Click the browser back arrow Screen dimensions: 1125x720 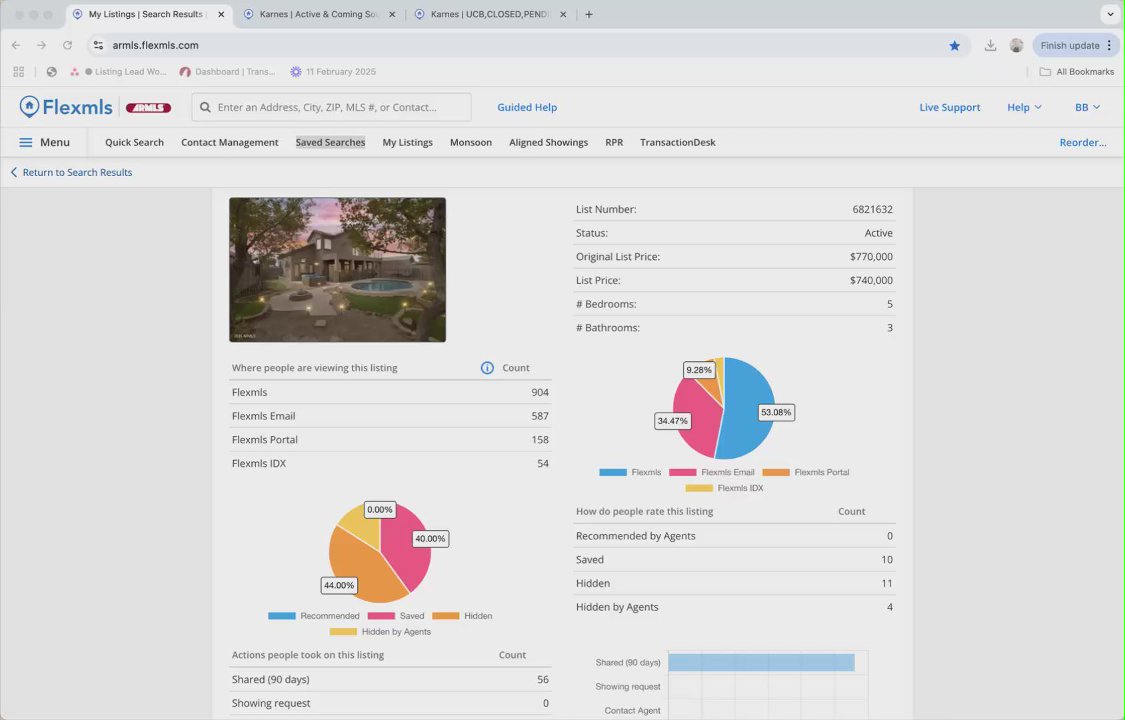click(x=16, y=45)
